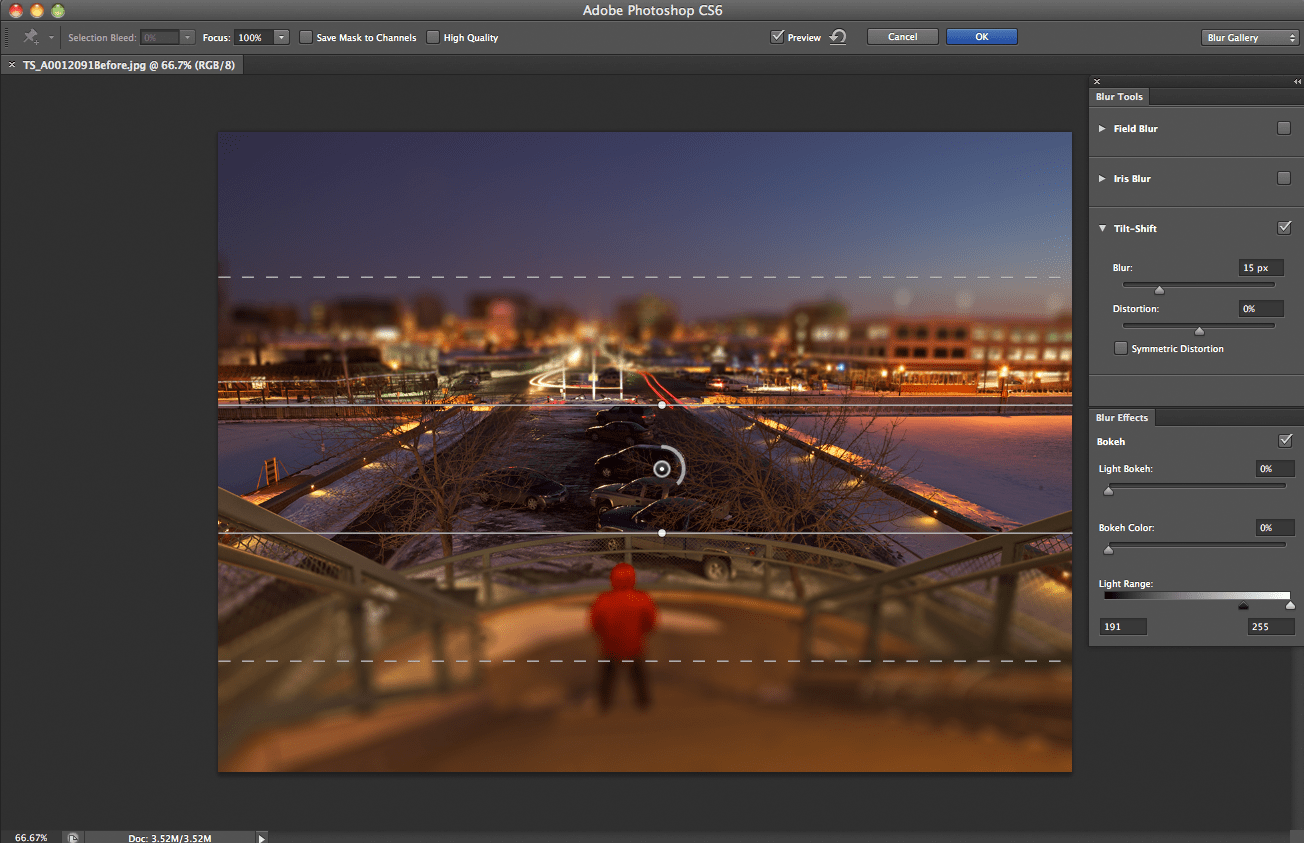Select the blur pin tool icon
The width and height of the screenshot is (1304, 843).
point(31,37)
